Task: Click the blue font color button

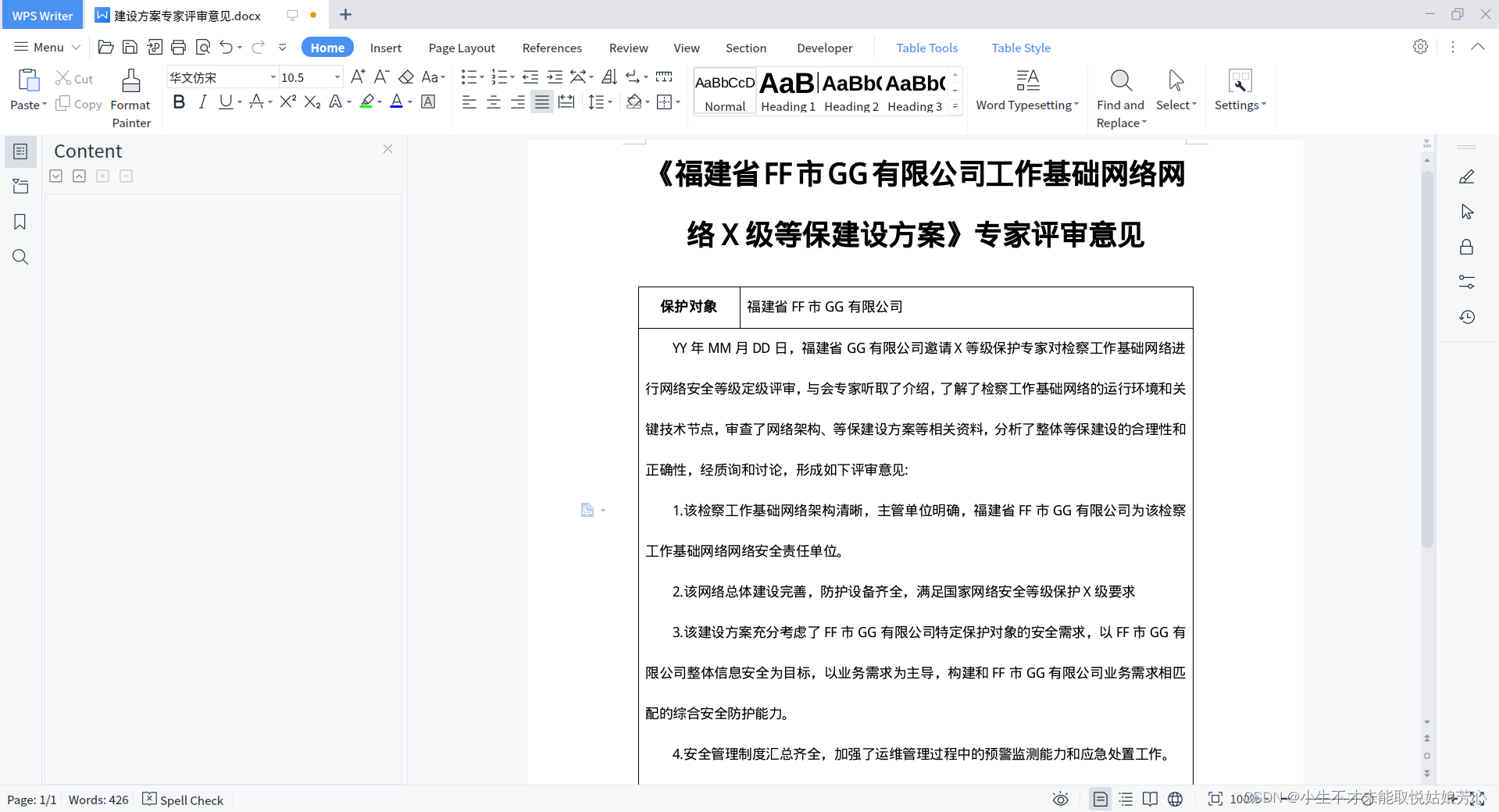Action: point(397,101)
